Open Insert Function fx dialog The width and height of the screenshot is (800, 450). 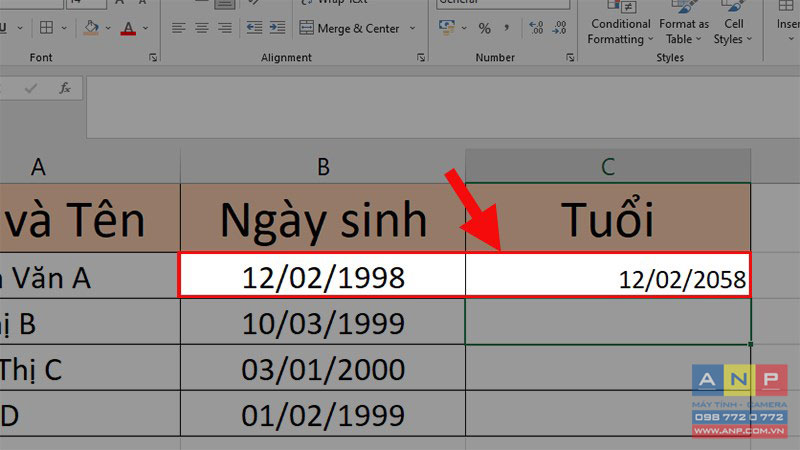(65, 88)
